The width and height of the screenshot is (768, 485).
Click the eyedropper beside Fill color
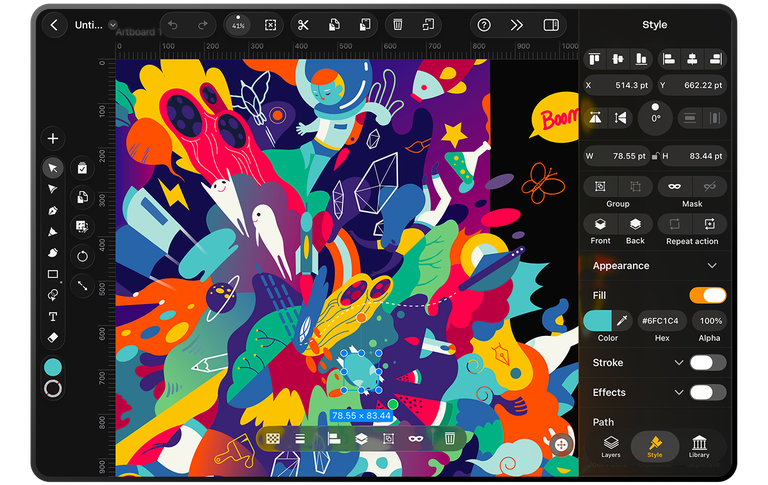click(x=621, y=320)
